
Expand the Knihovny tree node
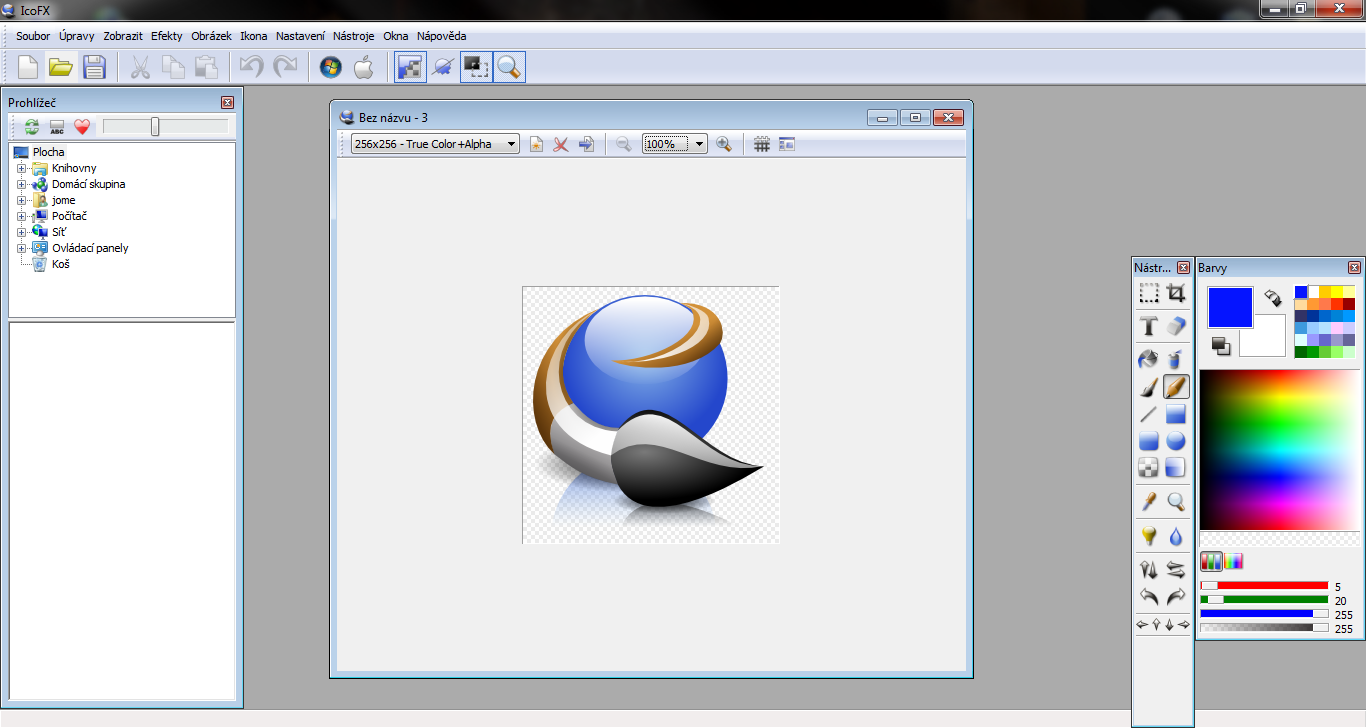pyautogui.click(x=22, y=168)
